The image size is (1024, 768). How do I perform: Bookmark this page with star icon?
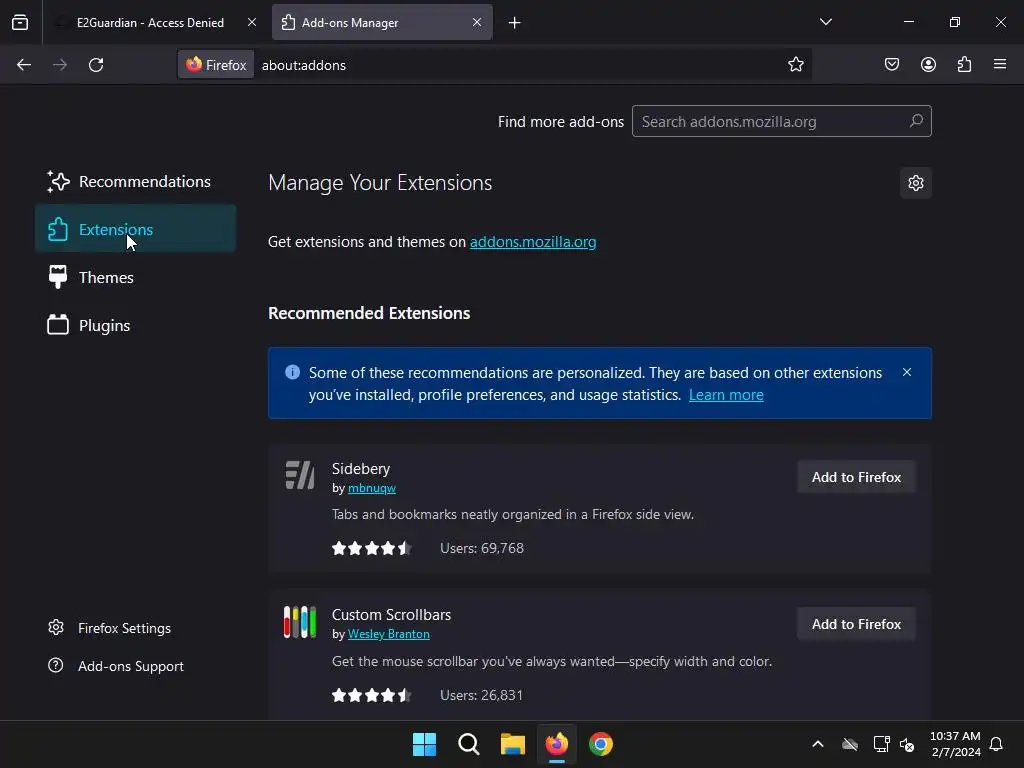[x=795, y=65]
